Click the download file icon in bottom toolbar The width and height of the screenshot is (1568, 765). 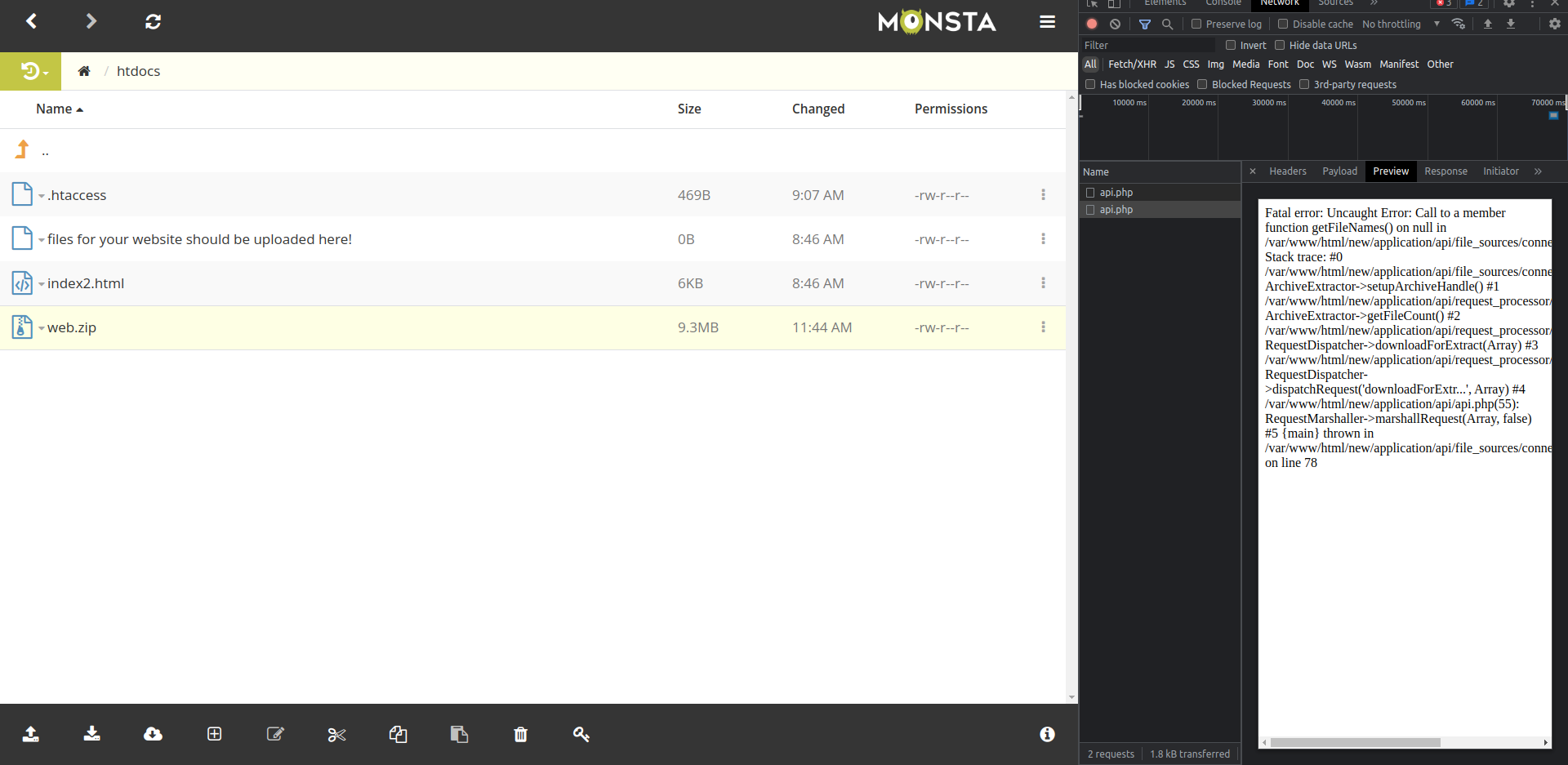pyautogui.click(x=92, y=734)
